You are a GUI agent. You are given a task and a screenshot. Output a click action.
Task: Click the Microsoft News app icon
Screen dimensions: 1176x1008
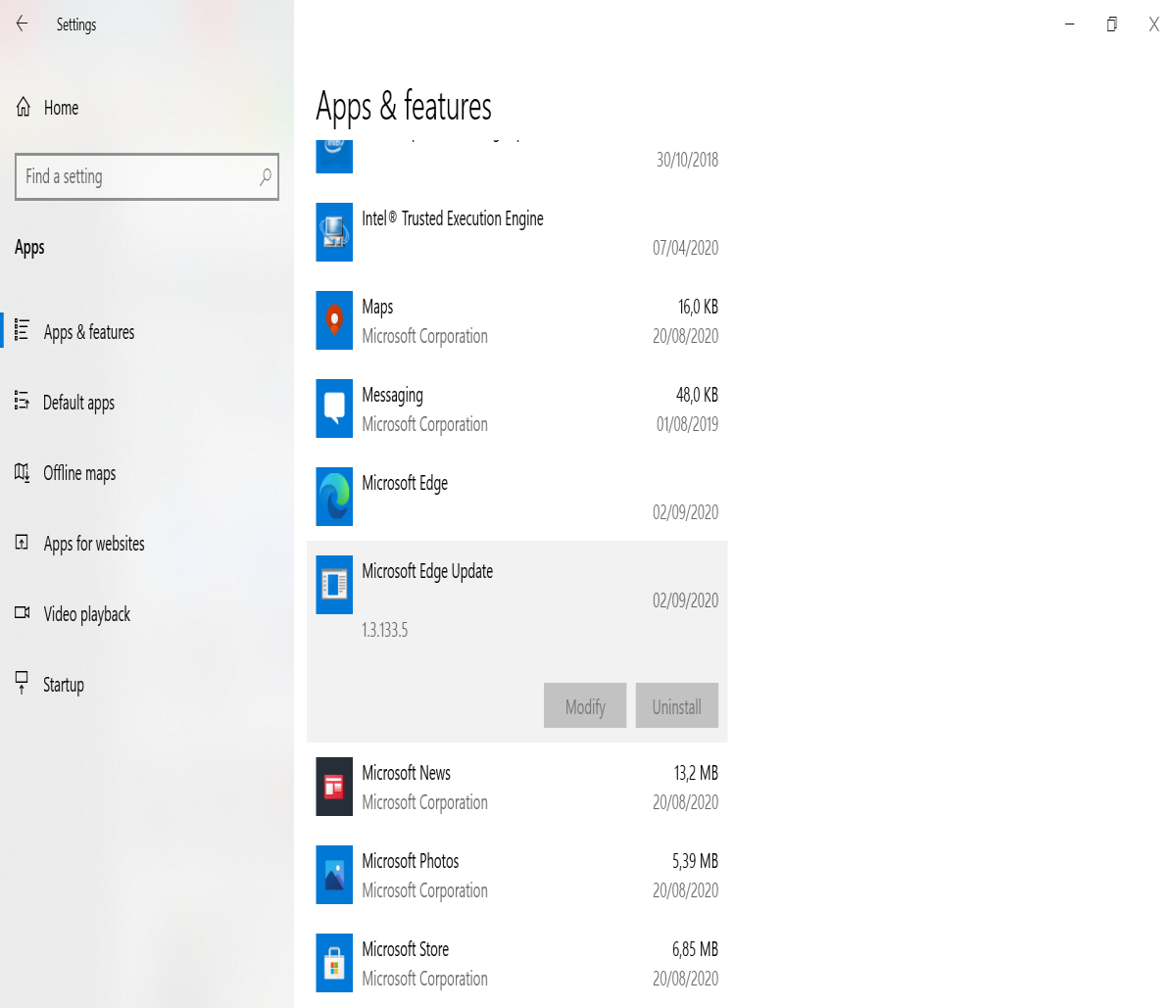[334, 787]
